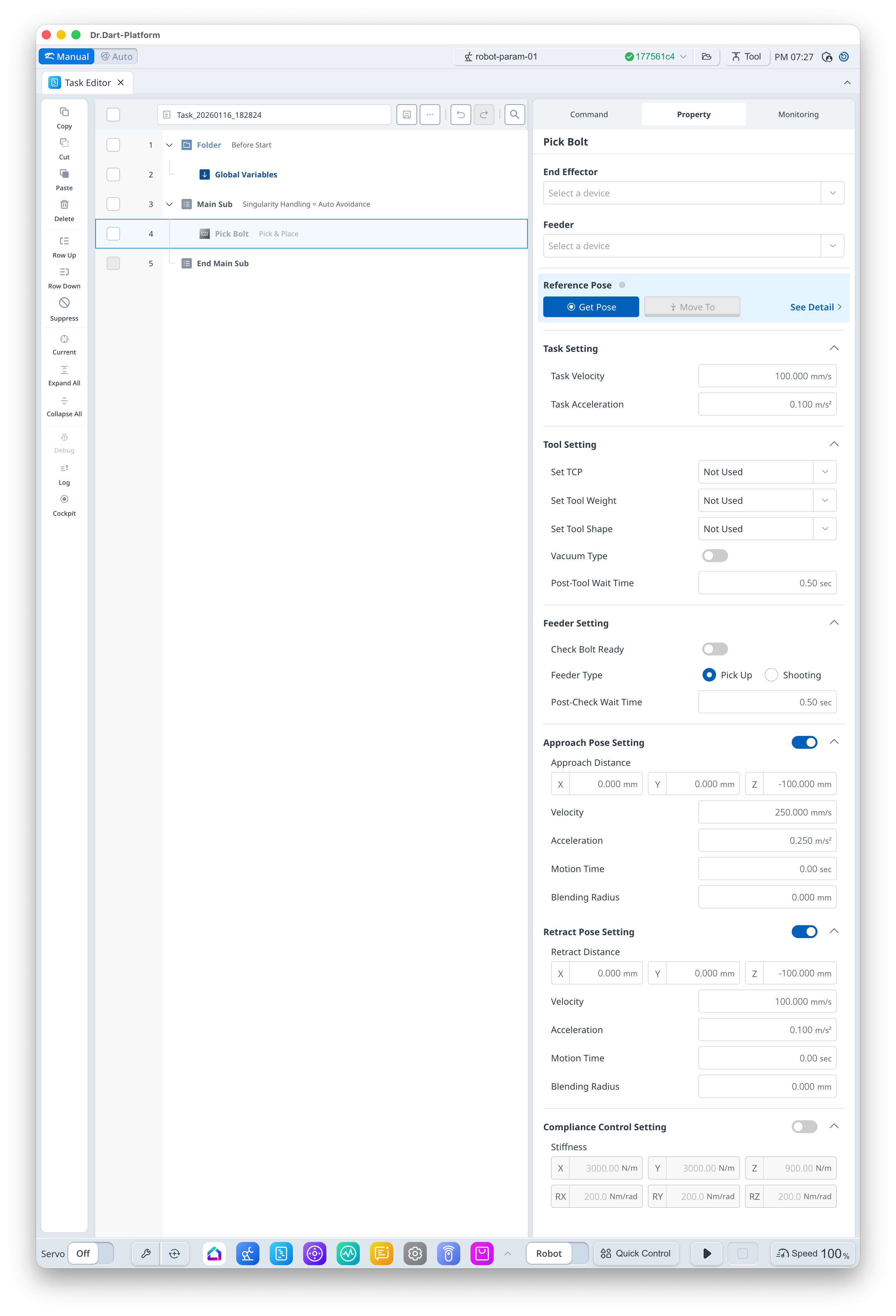Click the Paste icon
896x1316 pixels.
click(64, 173)
